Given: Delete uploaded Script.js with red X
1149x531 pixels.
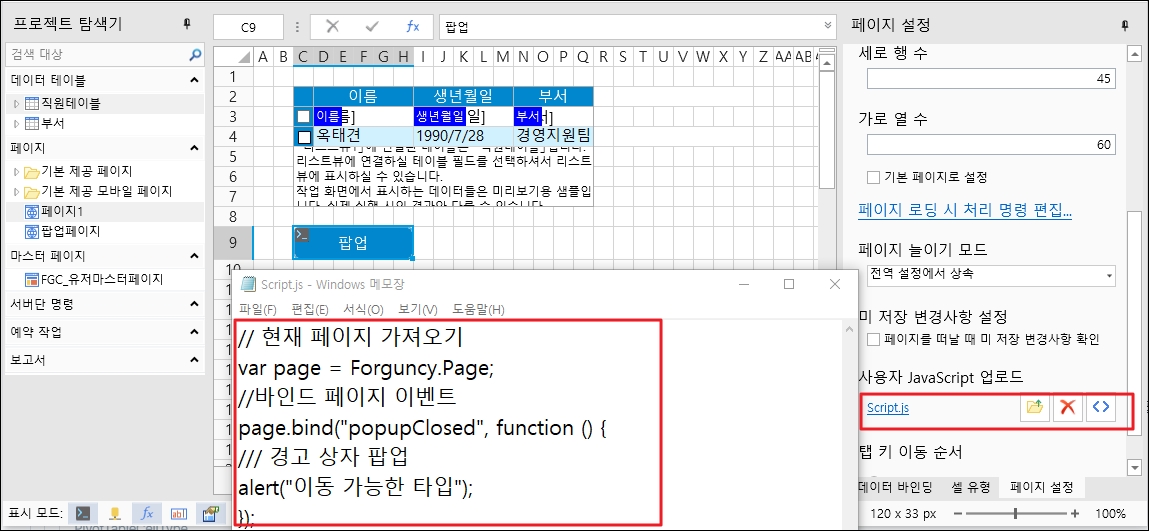Looking at the screenshot, I should [1067, 408].
